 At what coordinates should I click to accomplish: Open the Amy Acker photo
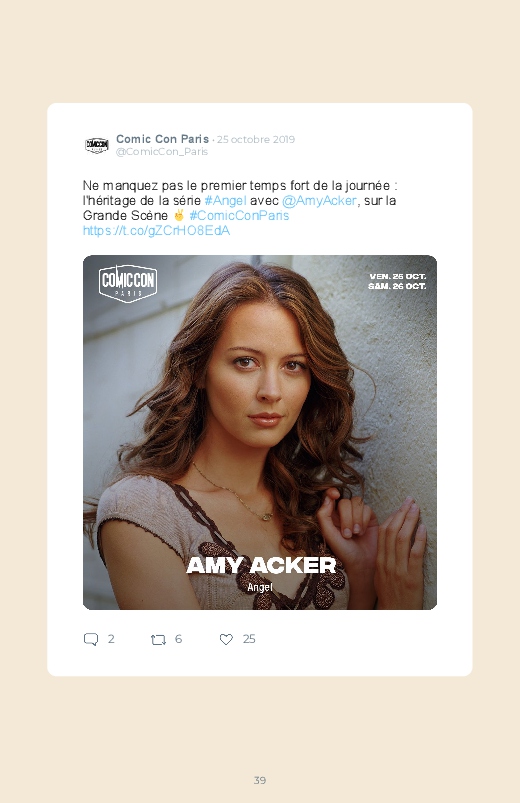tap(260, 432)
